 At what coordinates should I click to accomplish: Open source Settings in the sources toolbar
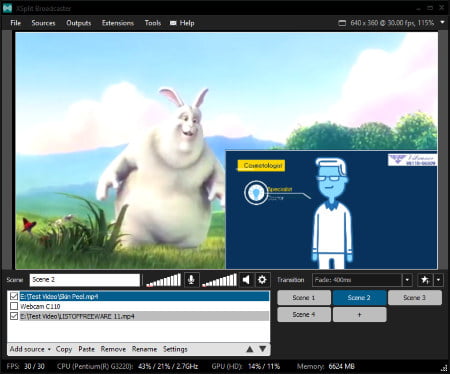click(175, 349)
